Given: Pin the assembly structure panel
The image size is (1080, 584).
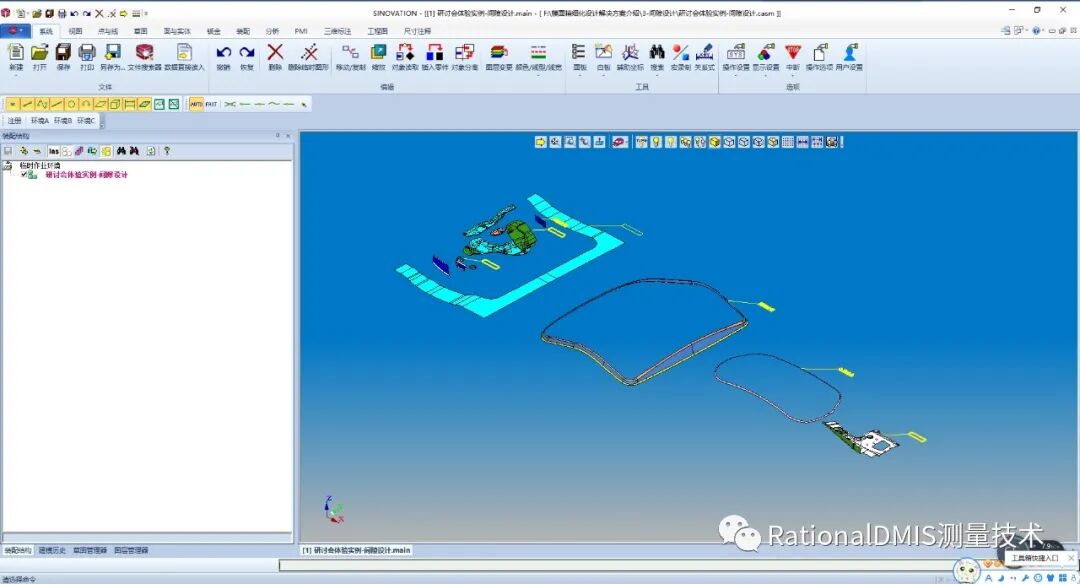Looking at the screenshot, I should pyautogui.click(x=278, y=136).
